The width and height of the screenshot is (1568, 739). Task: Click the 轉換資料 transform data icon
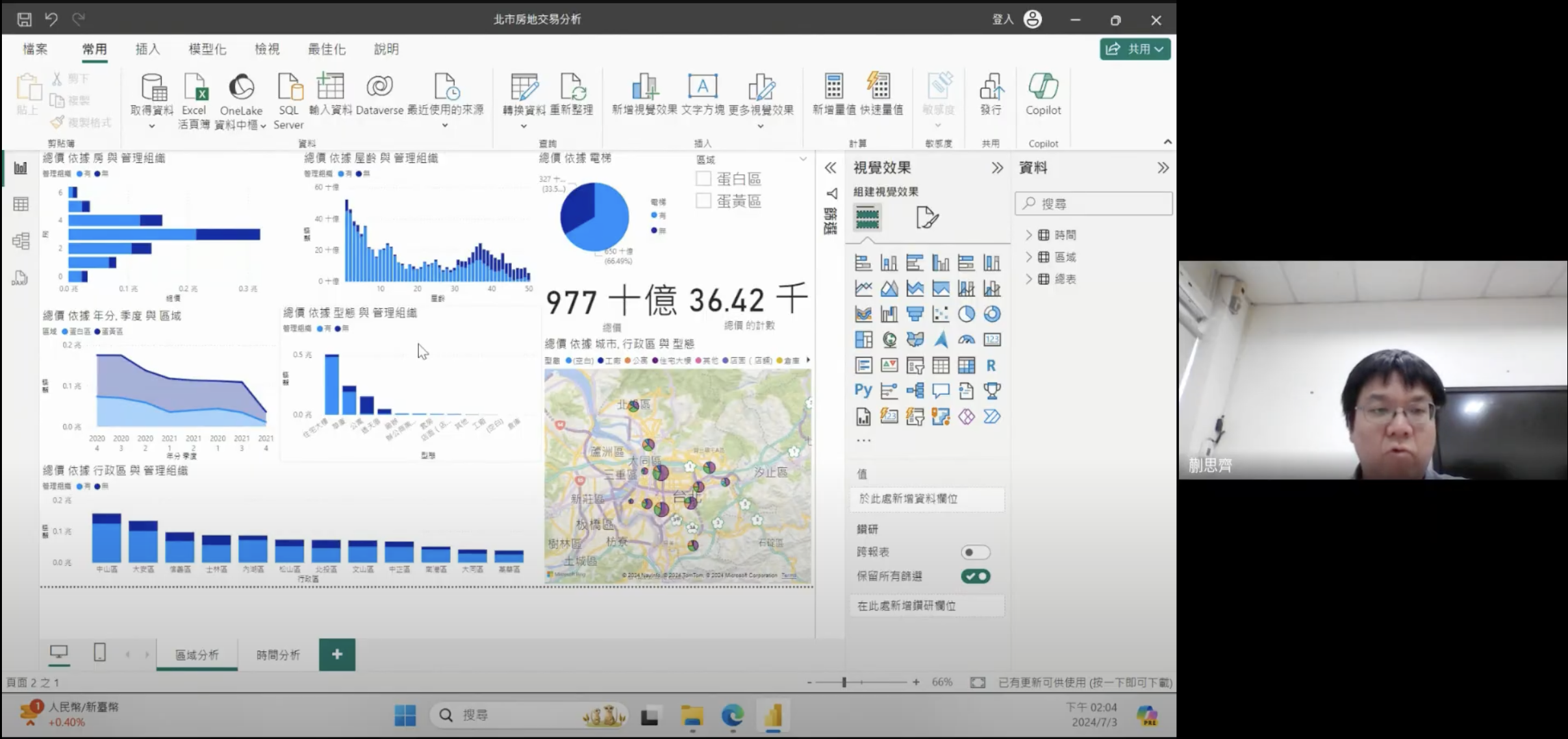(524, 88)
